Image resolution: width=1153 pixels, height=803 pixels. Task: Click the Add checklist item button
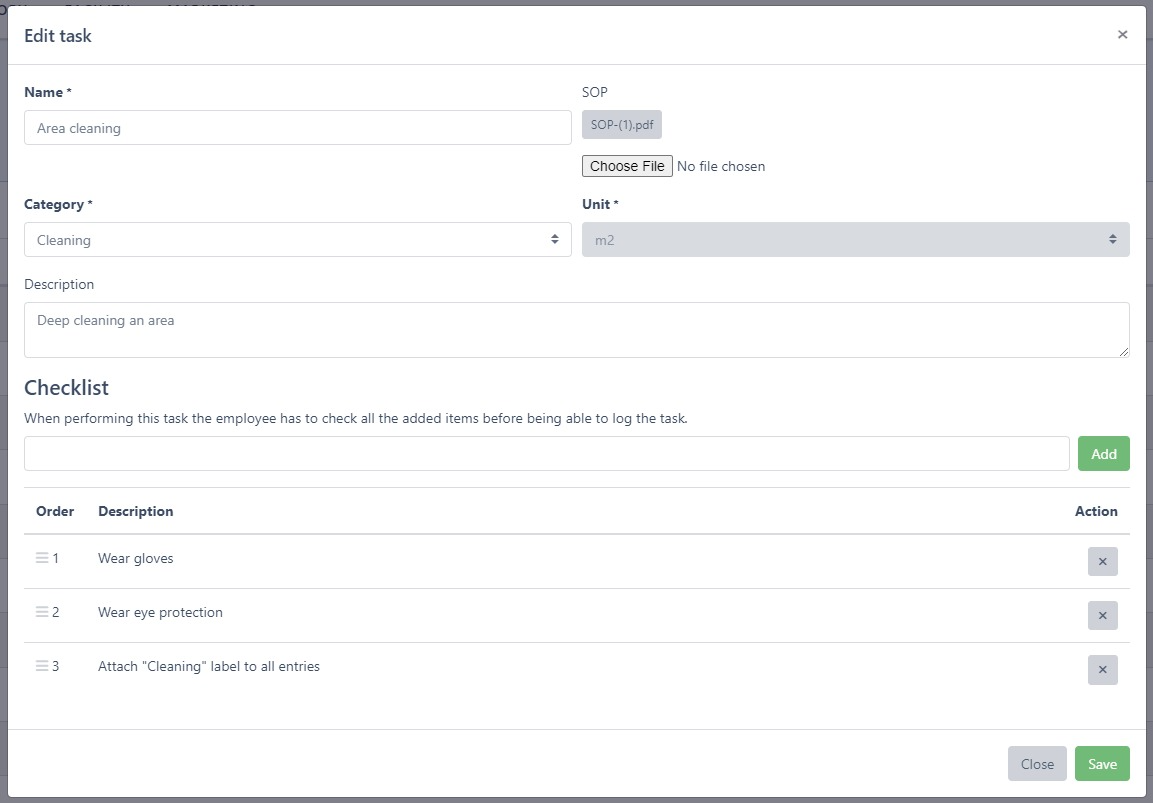[1103, 454]
